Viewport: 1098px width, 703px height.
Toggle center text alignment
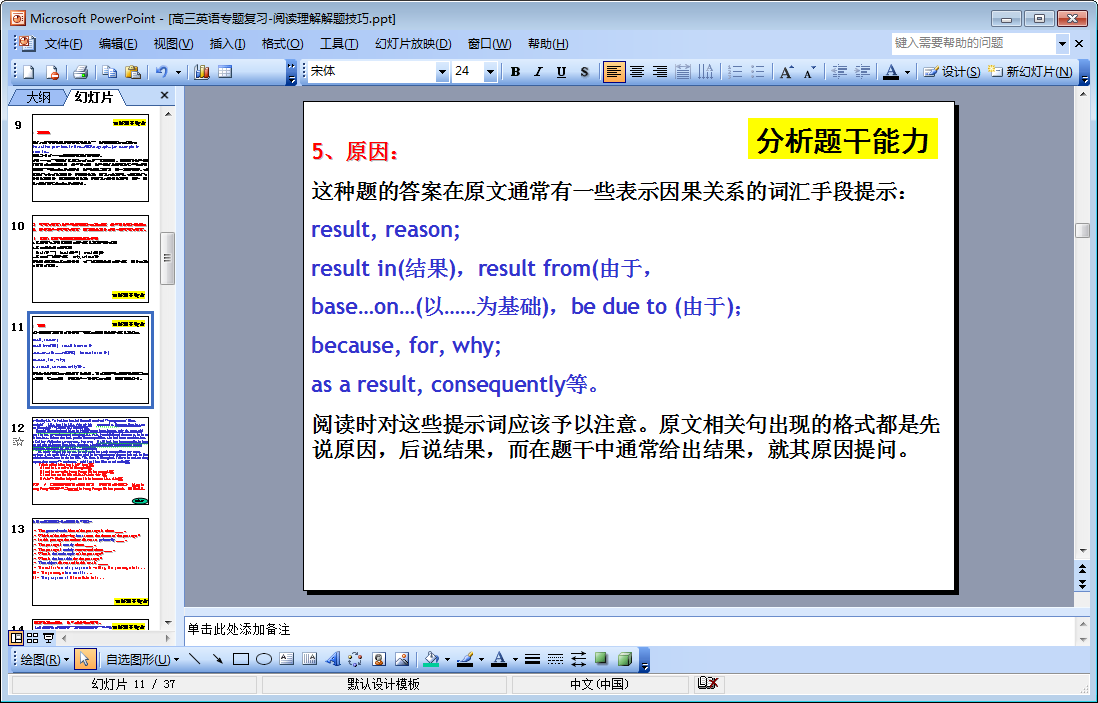click(637, 71)
